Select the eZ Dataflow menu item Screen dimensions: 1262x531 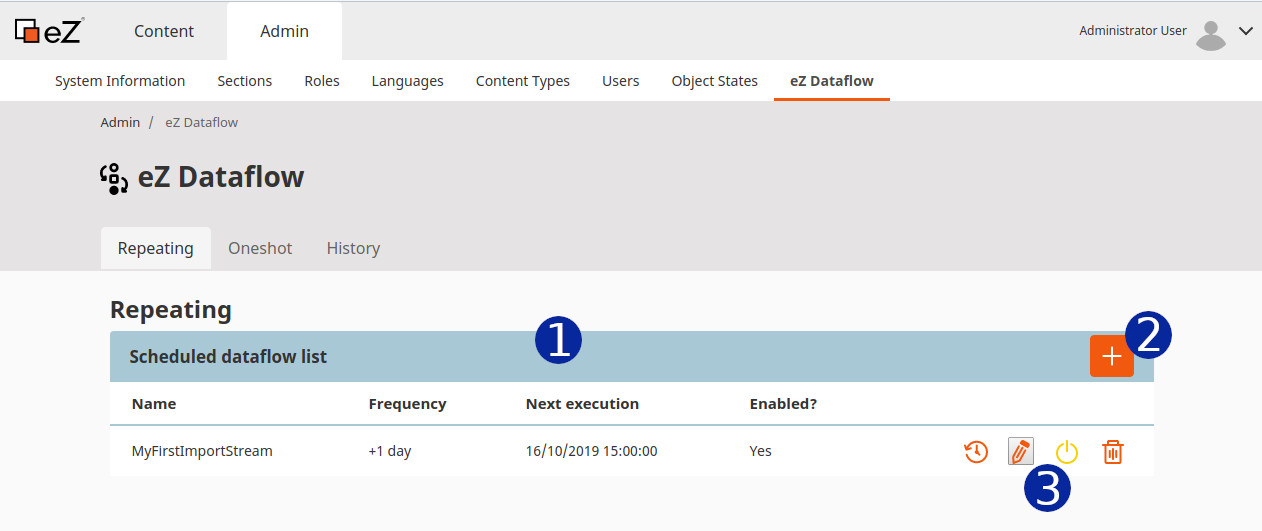point(832,81)
